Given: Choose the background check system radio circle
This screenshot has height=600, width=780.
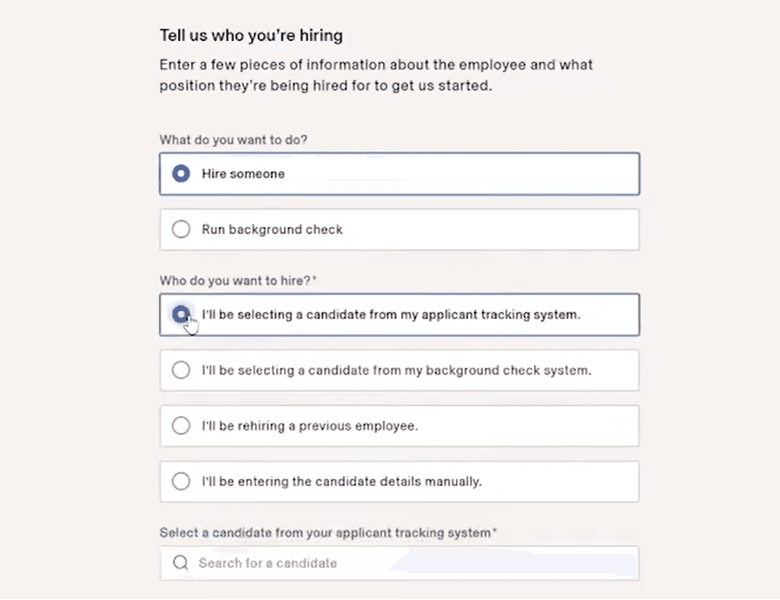Looking at the screenshot, I should (181, 370).
